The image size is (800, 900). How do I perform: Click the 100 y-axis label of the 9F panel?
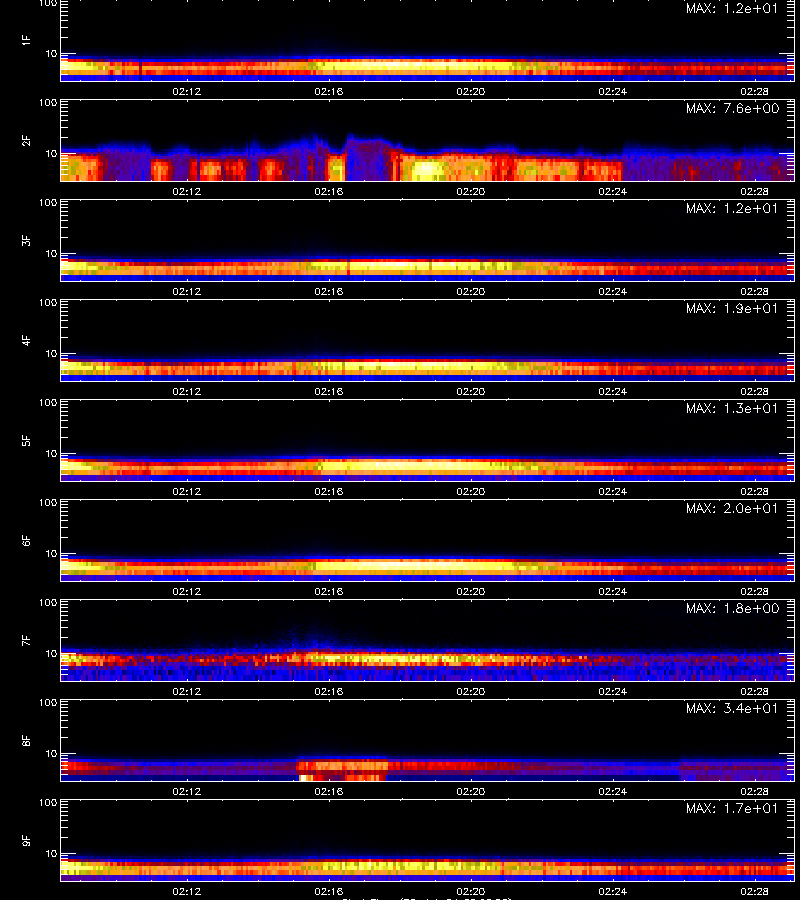48,803
